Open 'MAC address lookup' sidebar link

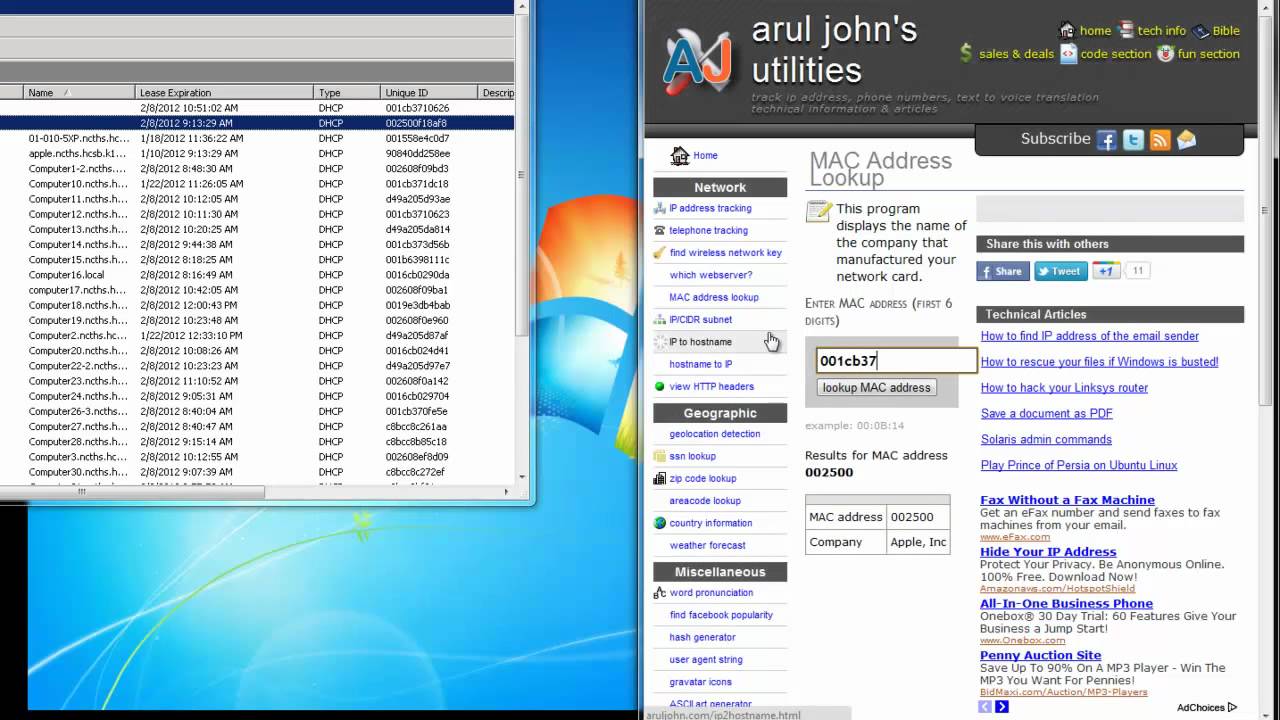714,297
